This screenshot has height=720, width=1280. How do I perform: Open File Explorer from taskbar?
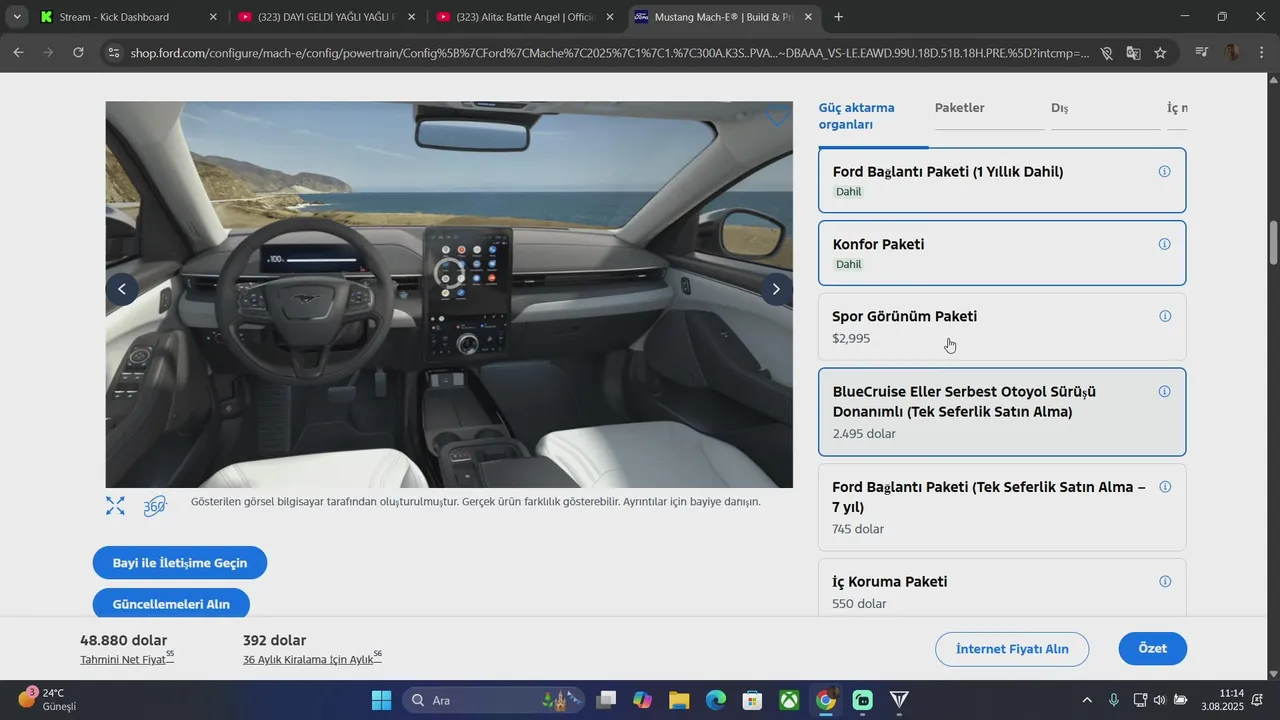(679, 700)
